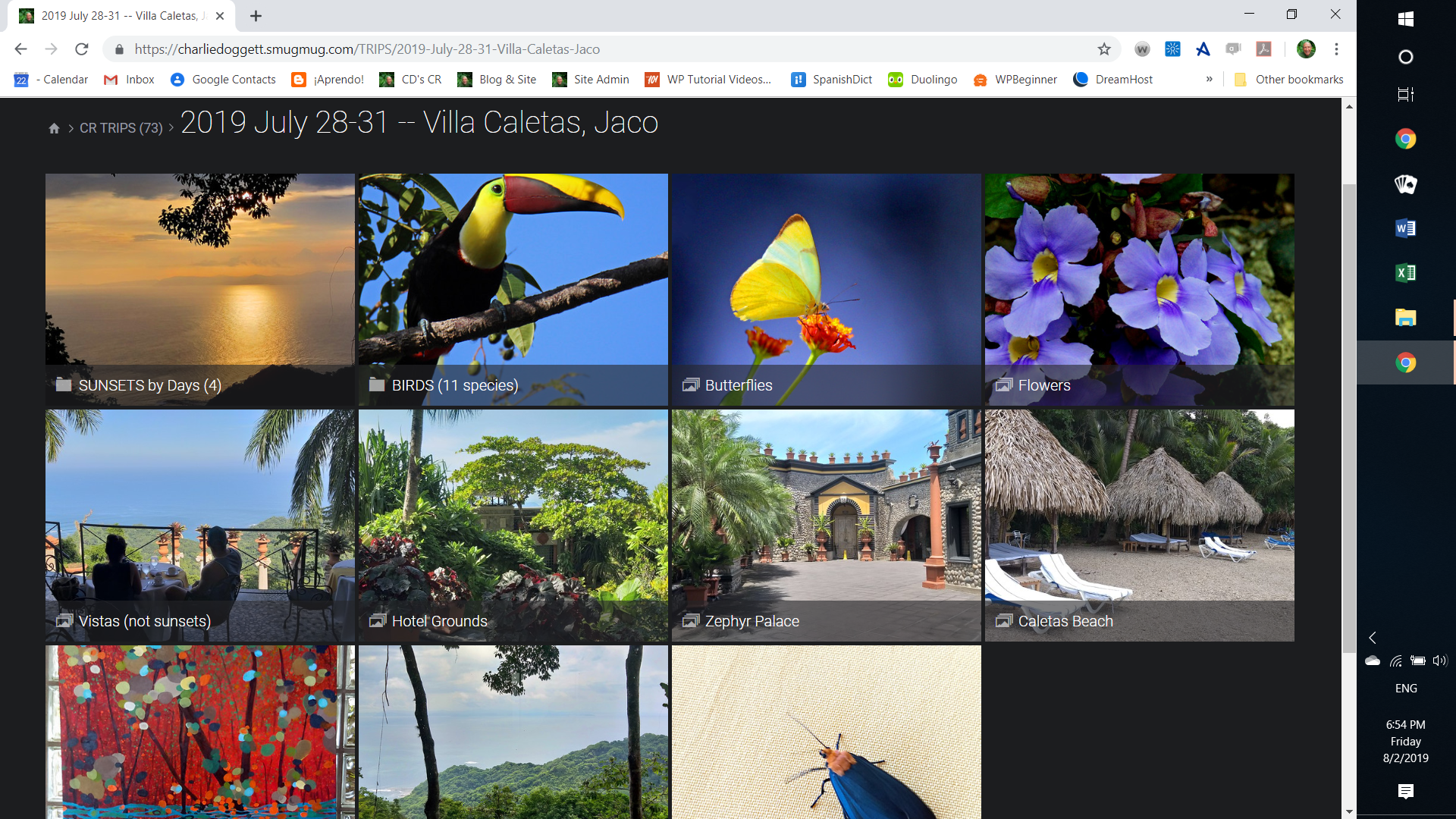Open Wi-Fi network settings icon
Viewport: 1456px width, 819px height.
point(1395,661)
